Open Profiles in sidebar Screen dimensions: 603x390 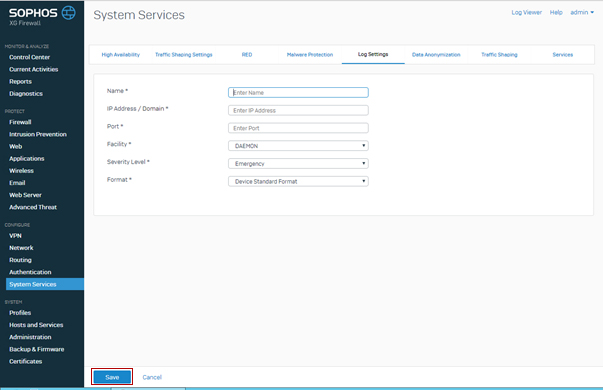pos(20,313)
